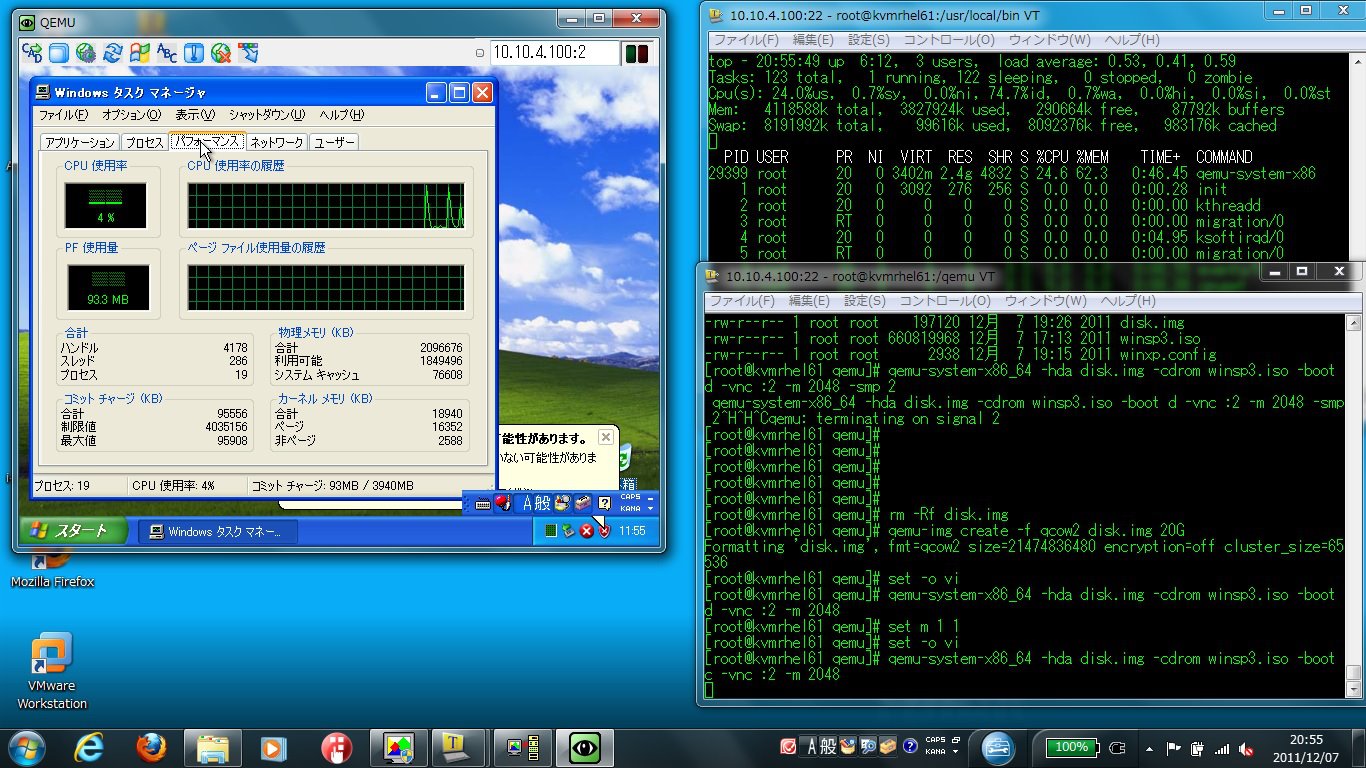Open the ヘルプ(H) menu in Task Manager
Image resolution: width=1366 pixels, height=768 pixels.
[341, 115]
